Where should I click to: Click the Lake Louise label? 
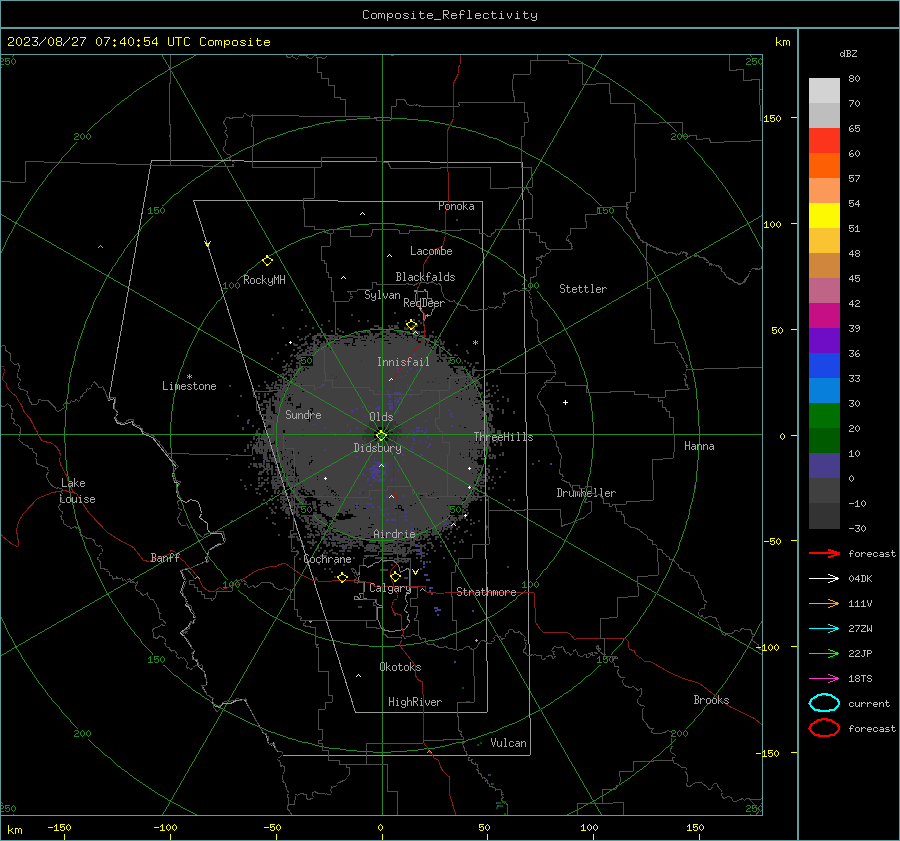click(x=77, y=491)
